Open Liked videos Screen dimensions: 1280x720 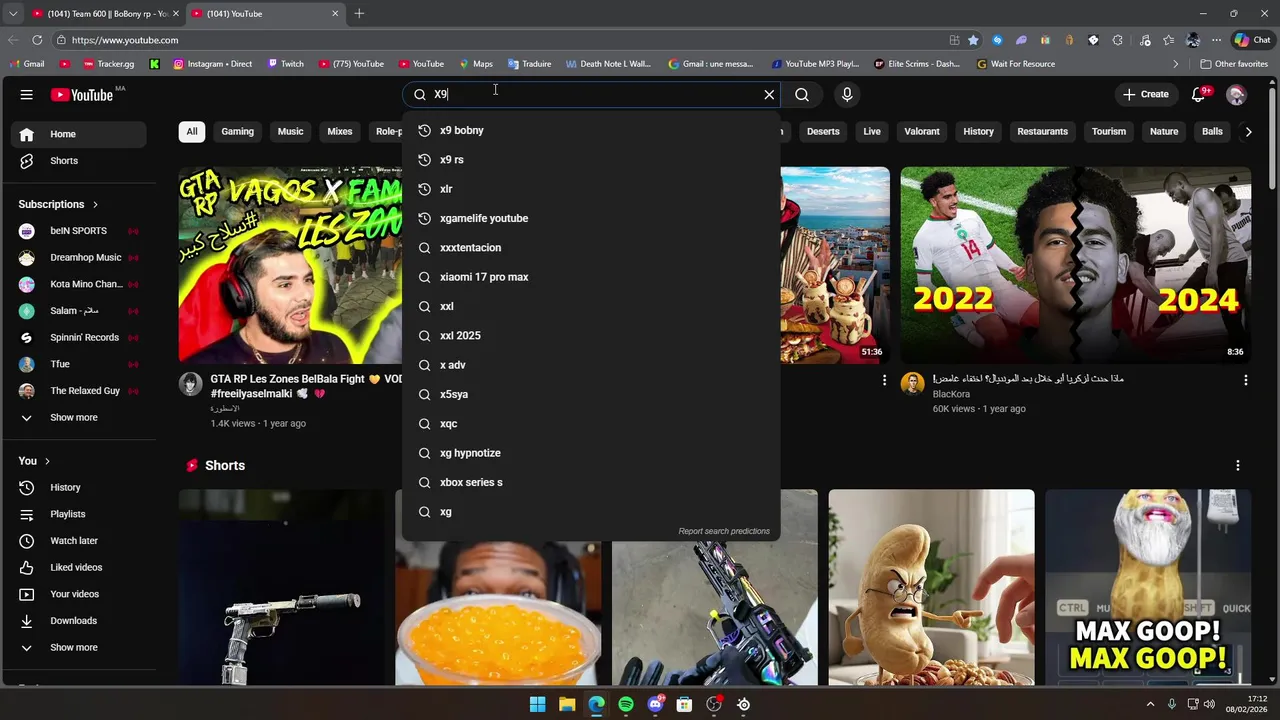[x=78, y=568]
